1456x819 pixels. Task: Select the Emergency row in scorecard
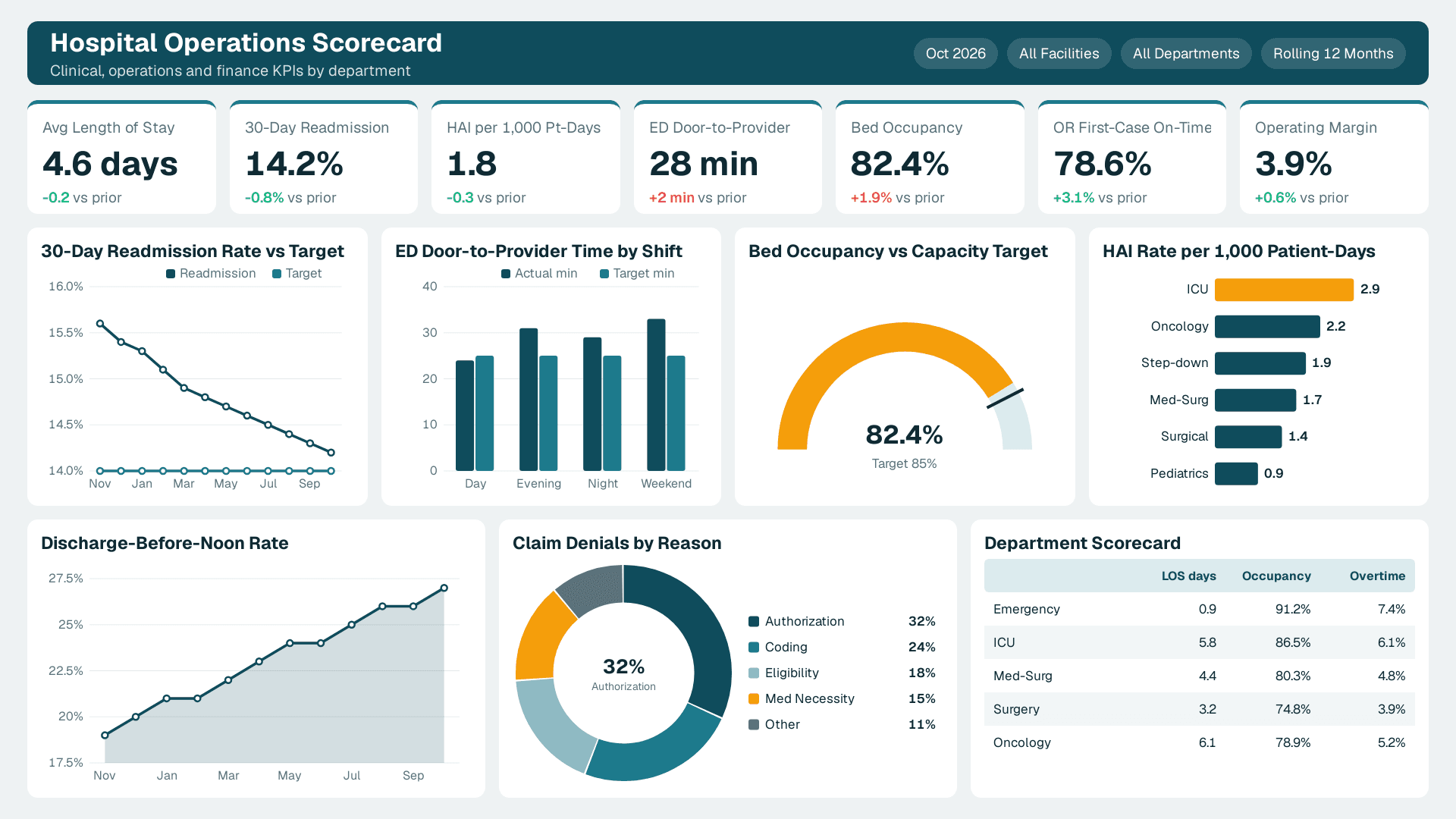(x=1199, y=610)
